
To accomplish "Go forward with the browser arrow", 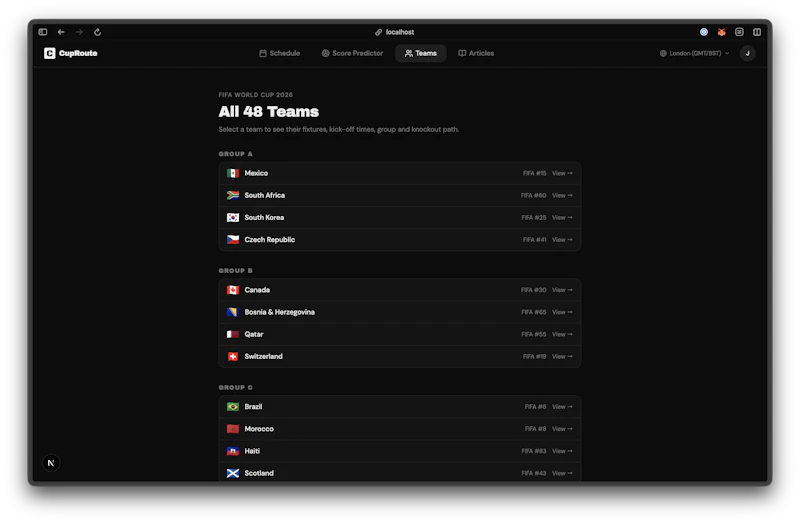I will tap(79, 32).
